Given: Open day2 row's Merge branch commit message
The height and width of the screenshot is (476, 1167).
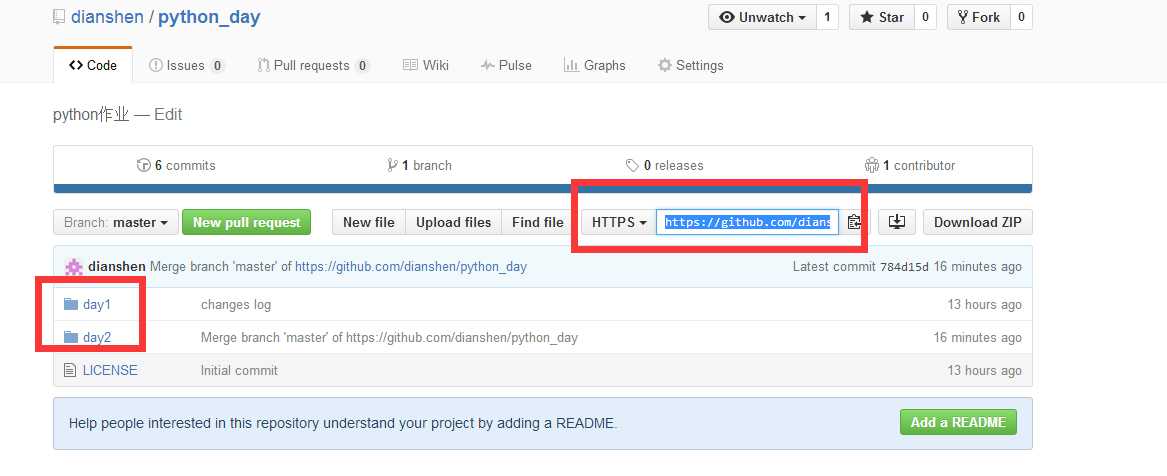Looking at the screenshot, I should tap(389, 338).
